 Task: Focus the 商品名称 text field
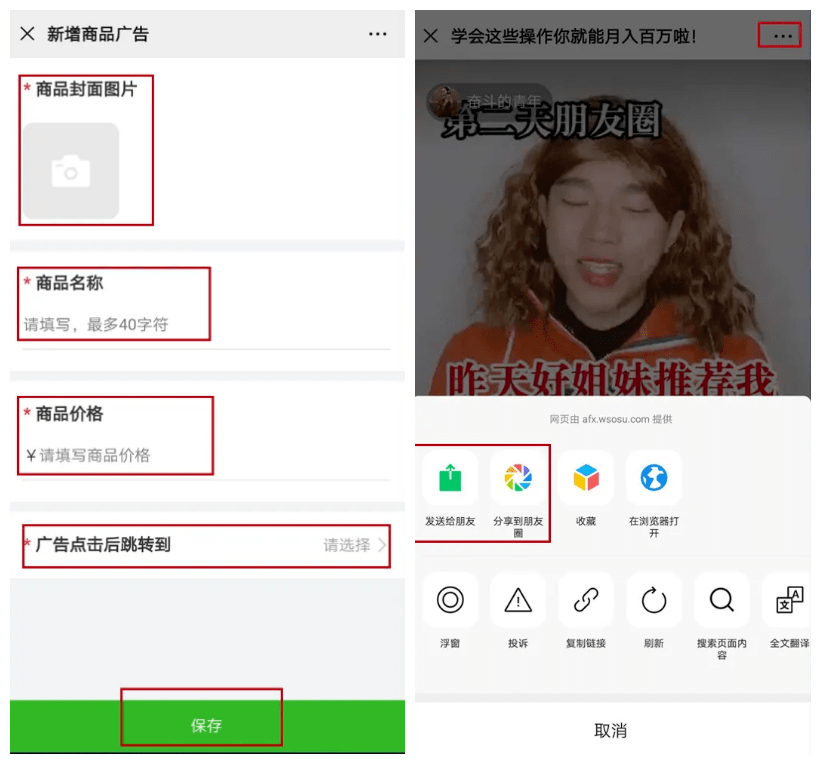(x=205, y=325)
